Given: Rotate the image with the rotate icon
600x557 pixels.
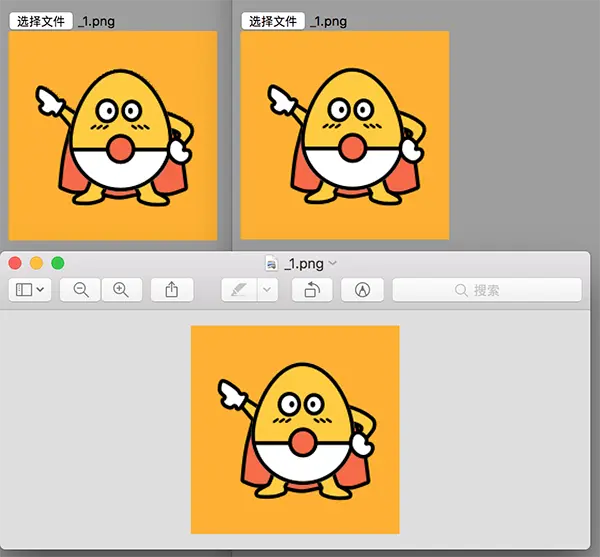Looking at the screenshot, I should click(312, 290).
